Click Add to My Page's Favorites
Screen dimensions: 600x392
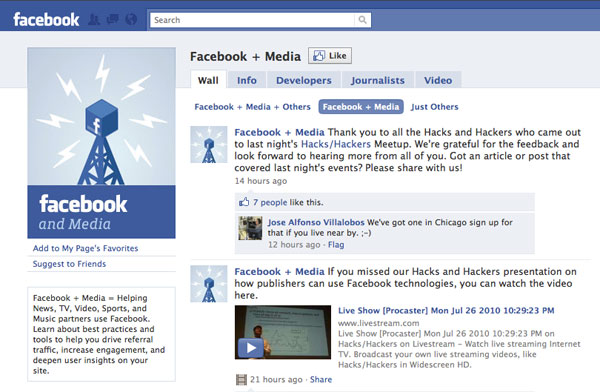pyautogui.click(x=85, y=248)
